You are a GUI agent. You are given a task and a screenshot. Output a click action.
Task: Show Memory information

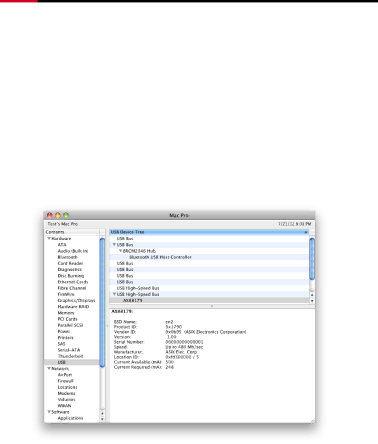(66, 313)
